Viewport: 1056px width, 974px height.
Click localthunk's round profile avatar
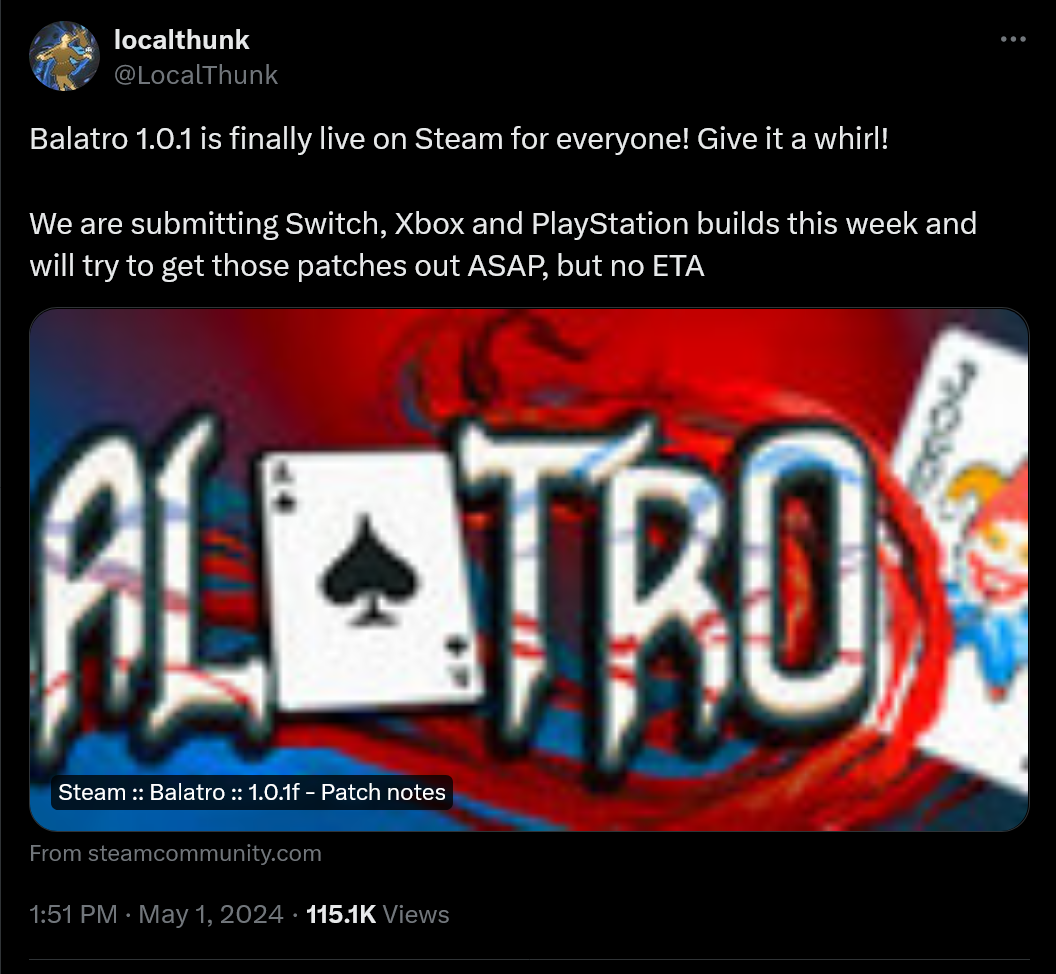pyautogui.click(x=65, y=56)
